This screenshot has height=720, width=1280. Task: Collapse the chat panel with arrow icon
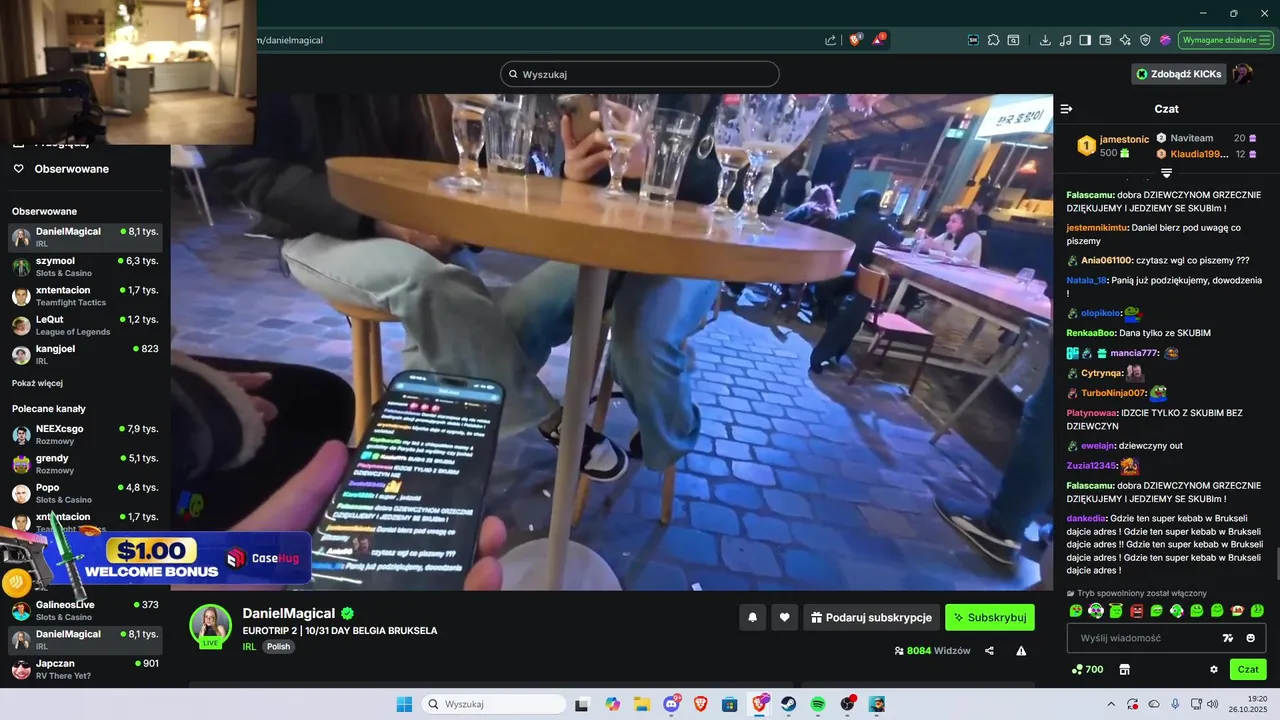(1066, 109)
